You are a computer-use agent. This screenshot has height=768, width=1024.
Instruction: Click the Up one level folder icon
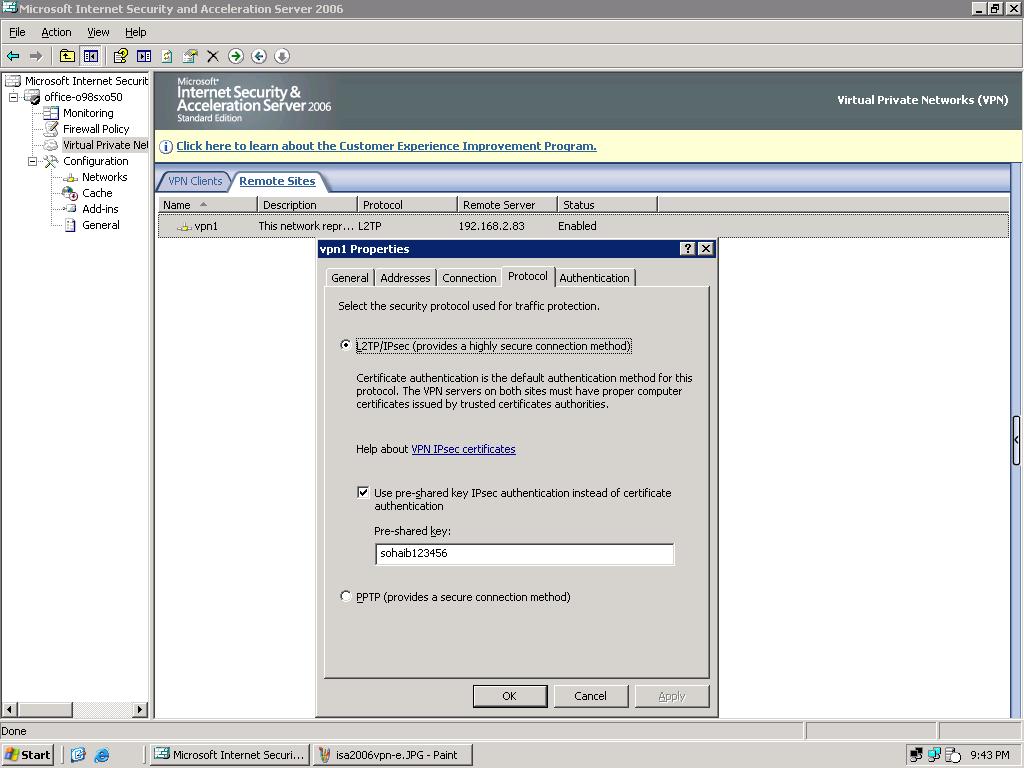(x=67, y=56)
